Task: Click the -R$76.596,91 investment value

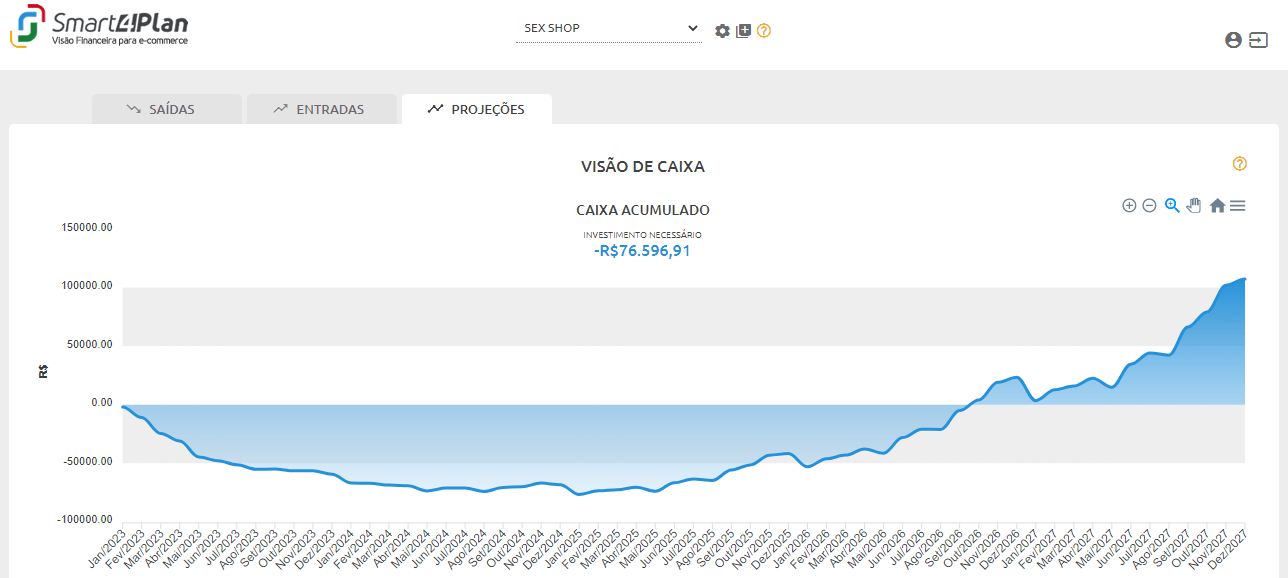Action: [642, 251]
